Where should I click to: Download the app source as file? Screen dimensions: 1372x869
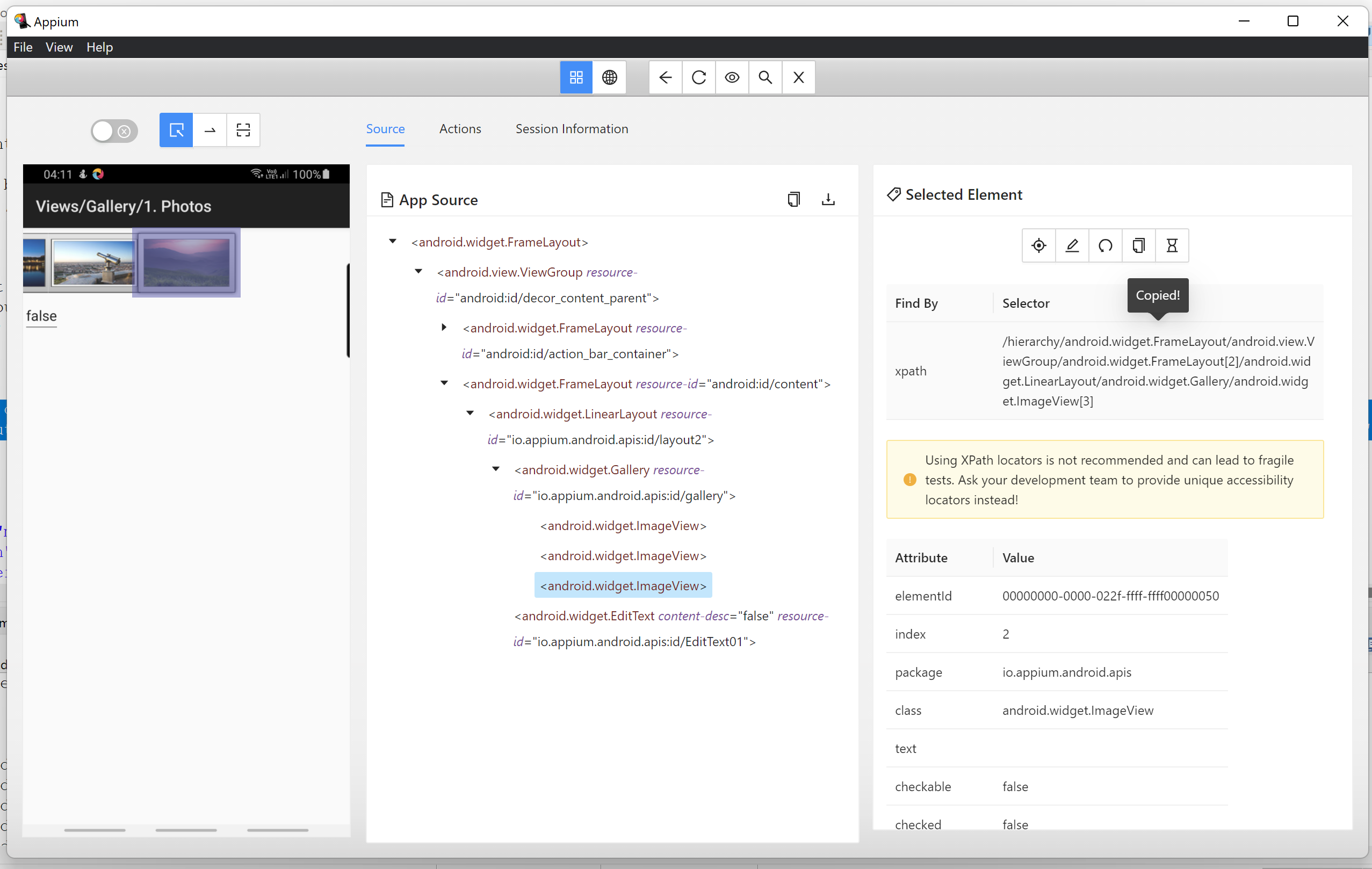(x=828, y=199)
